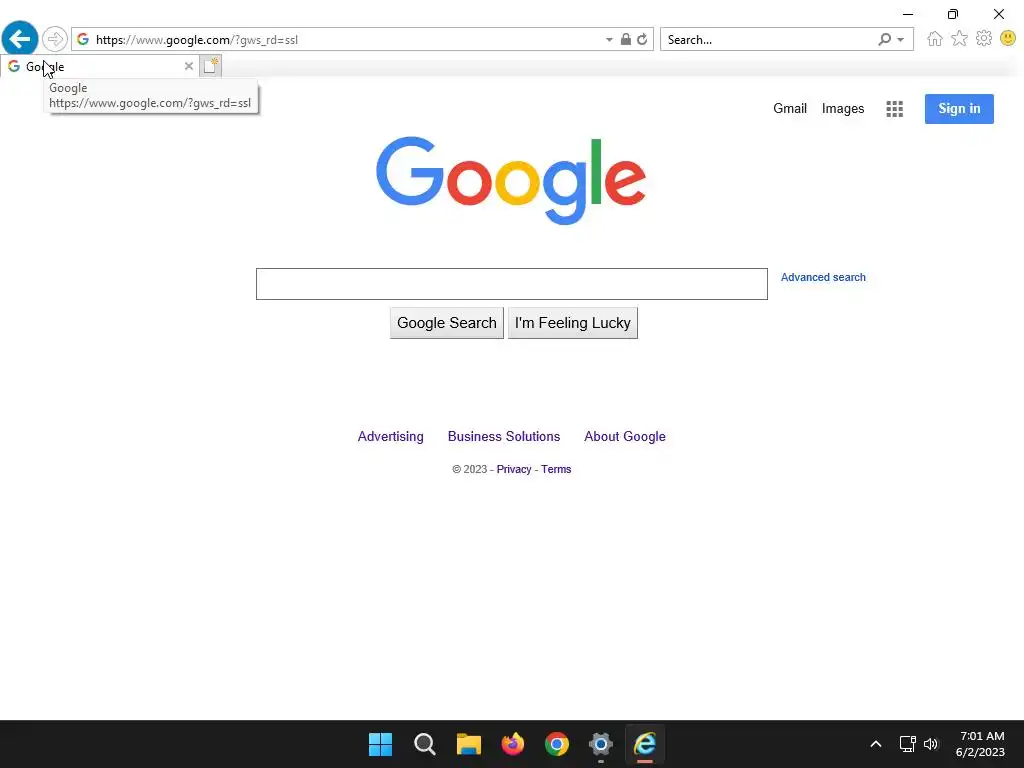Open taskbar Search icon

click(424, 744)
